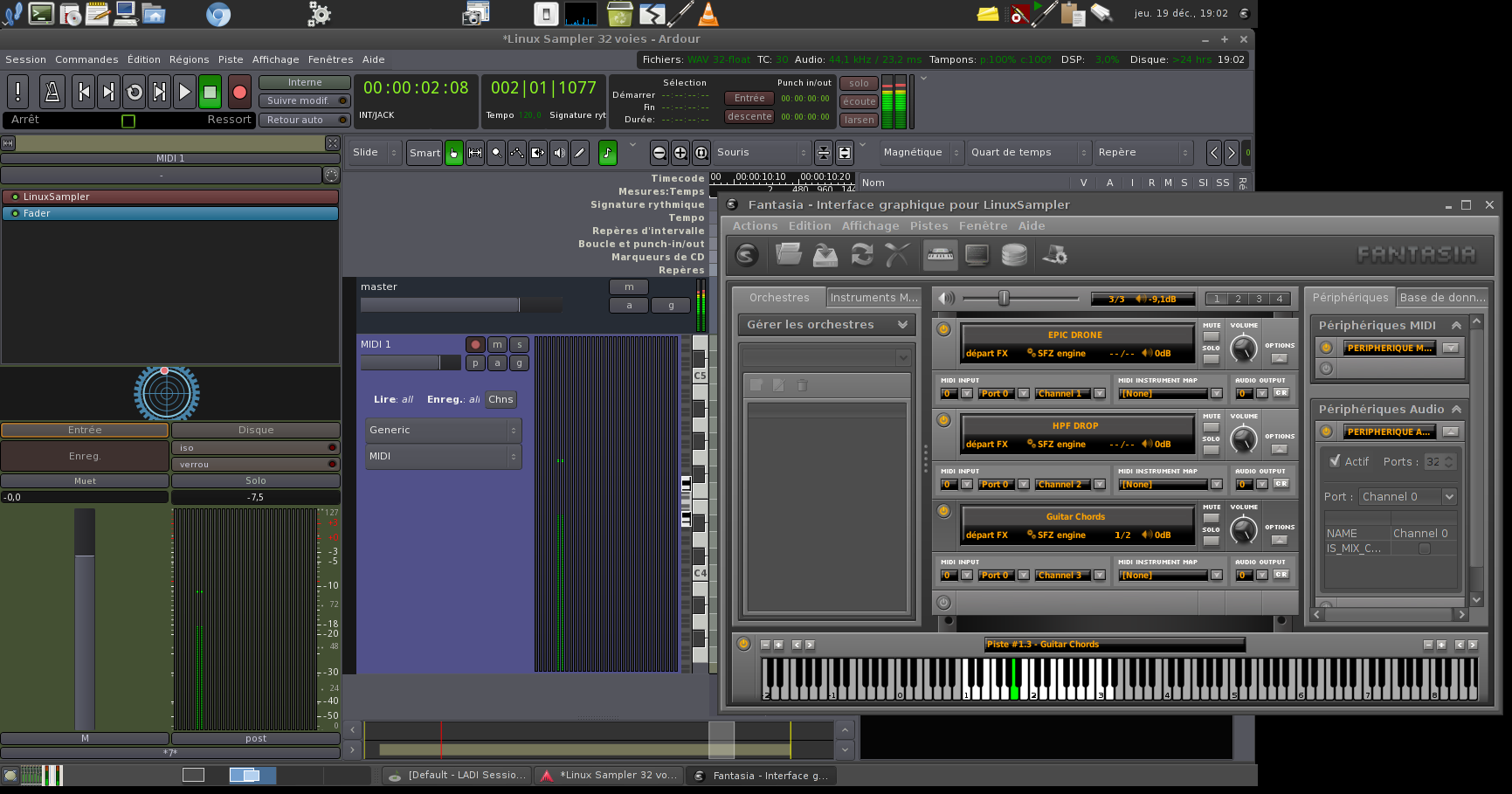Open the load session folder icon in Fantasia
The height and width of the screenshot is (794, 1512).
pos(788,255)
